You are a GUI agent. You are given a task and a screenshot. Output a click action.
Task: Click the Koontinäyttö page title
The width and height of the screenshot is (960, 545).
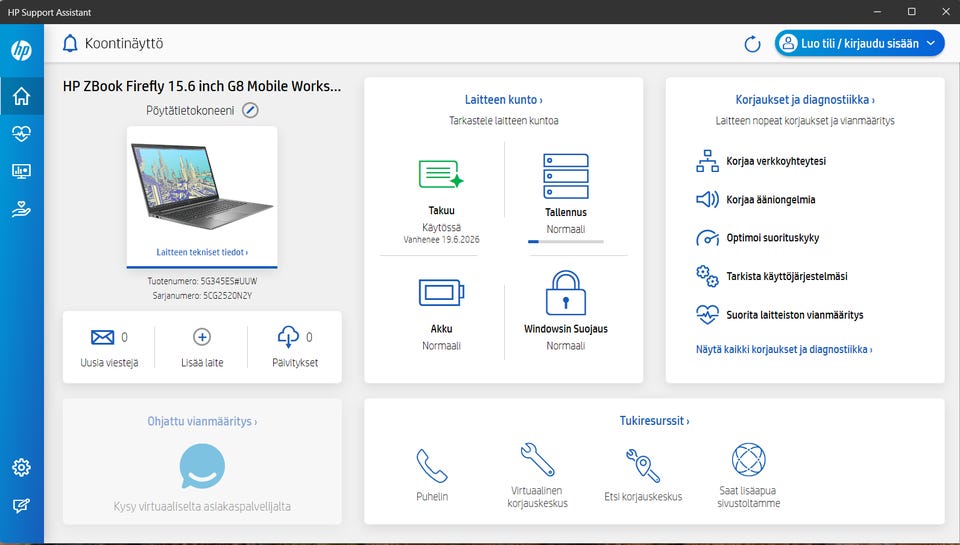tap(124, 43)
